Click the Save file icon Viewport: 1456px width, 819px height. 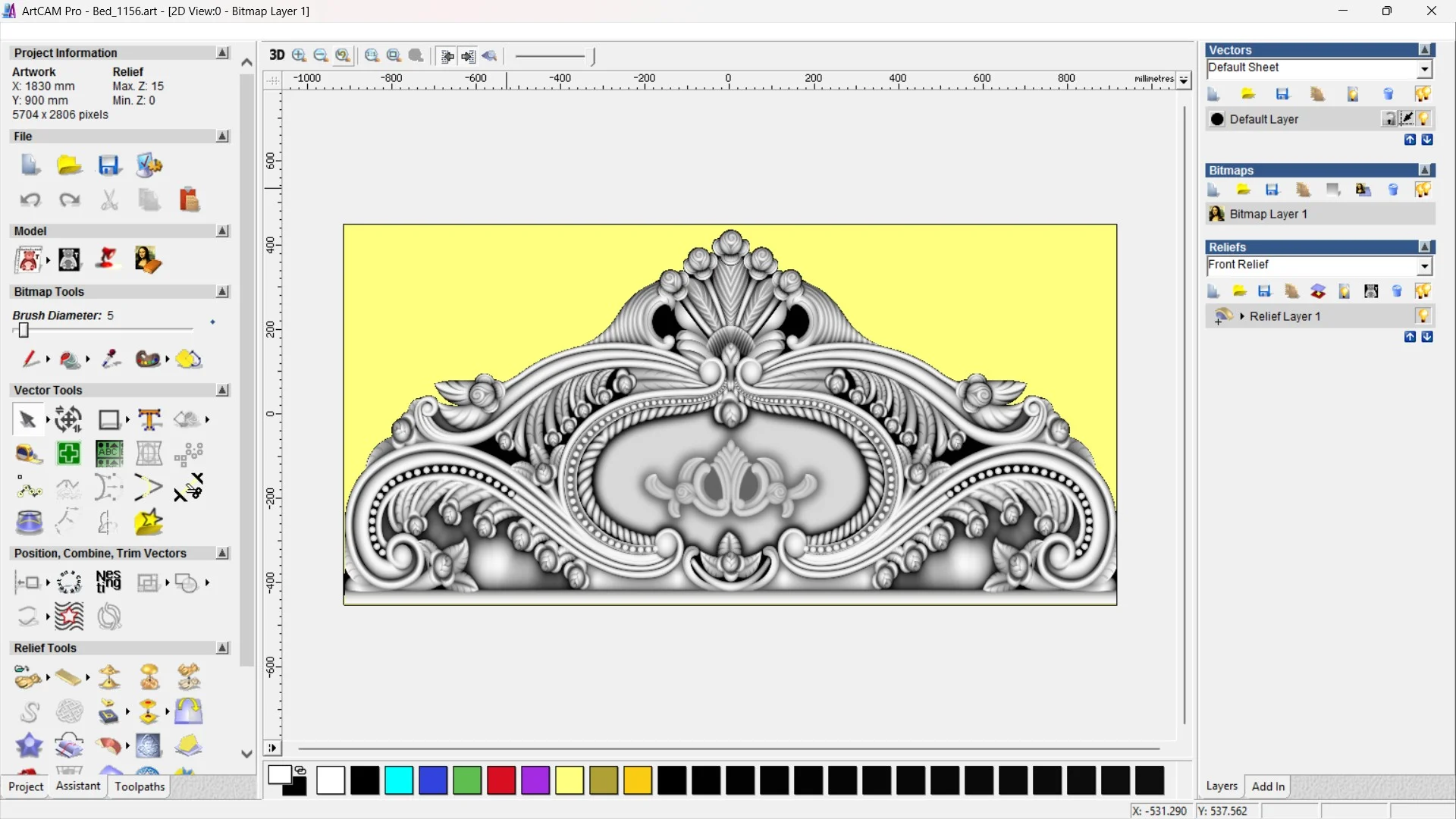pyautogui.click(x=109, y=165)
